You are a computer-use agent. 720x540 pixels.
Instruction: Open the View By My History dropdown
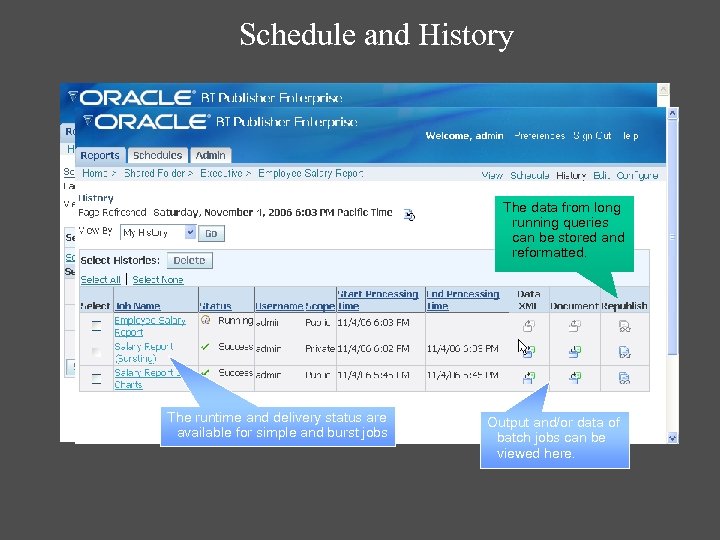click(158, 232)
